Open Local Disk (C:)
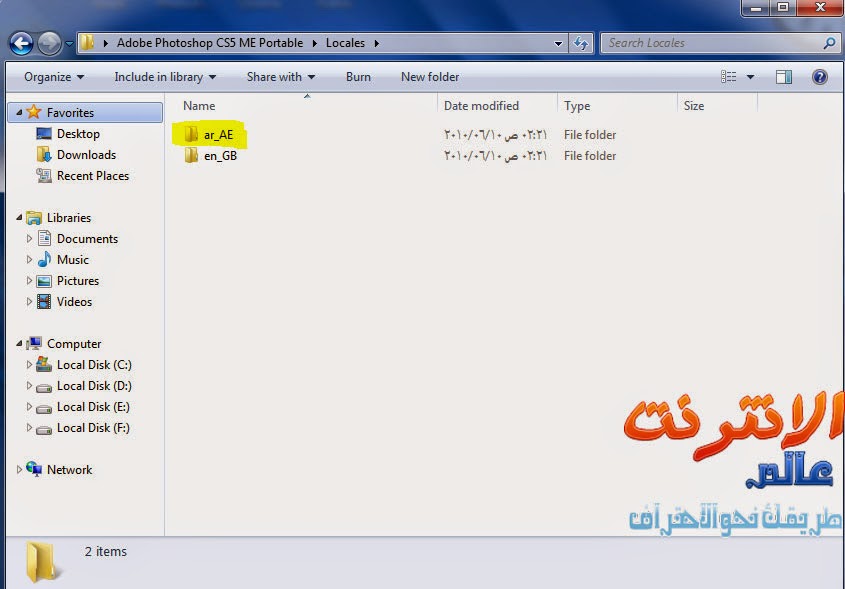This screenshot has height=589, width=845. click(94, 365)
